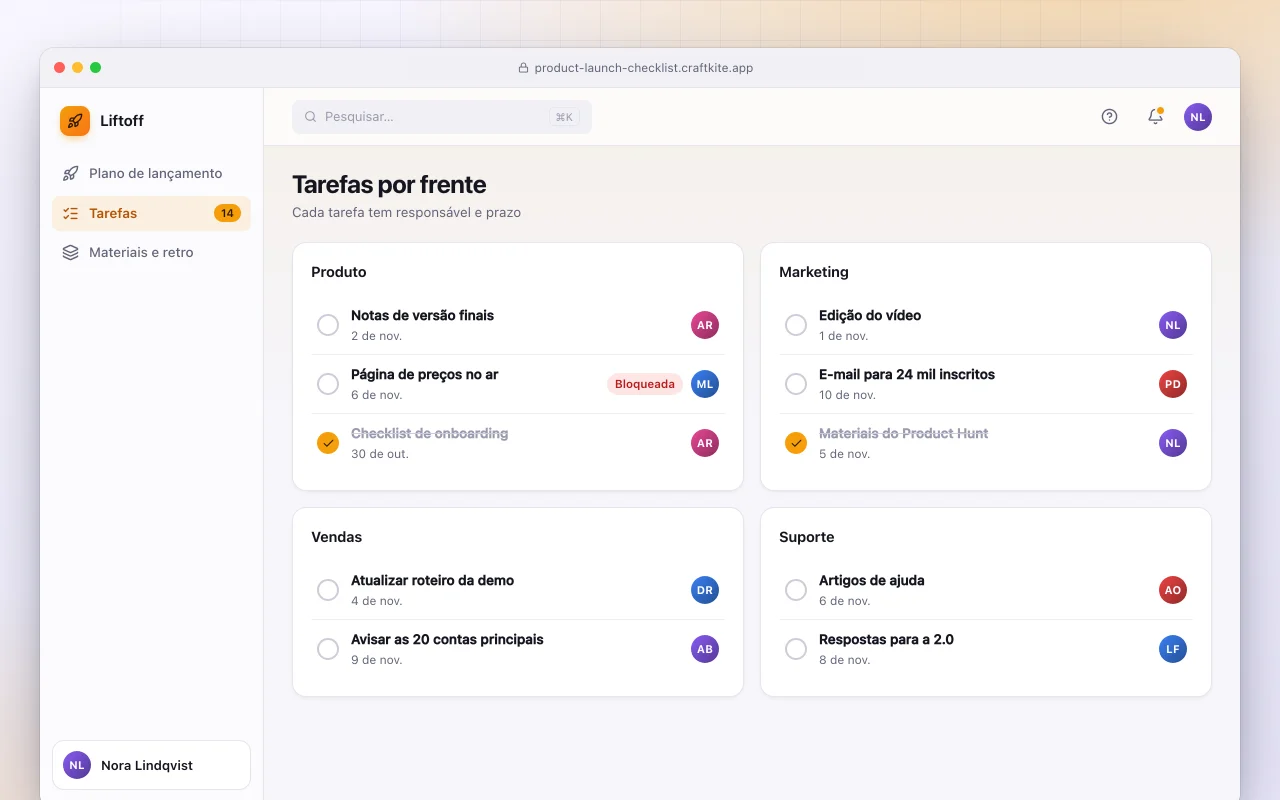Image resolution: width=1280 pixels, height=800 pixels.
Task: Click the 14 count badge on Tarefas
Action: [227, 213]
